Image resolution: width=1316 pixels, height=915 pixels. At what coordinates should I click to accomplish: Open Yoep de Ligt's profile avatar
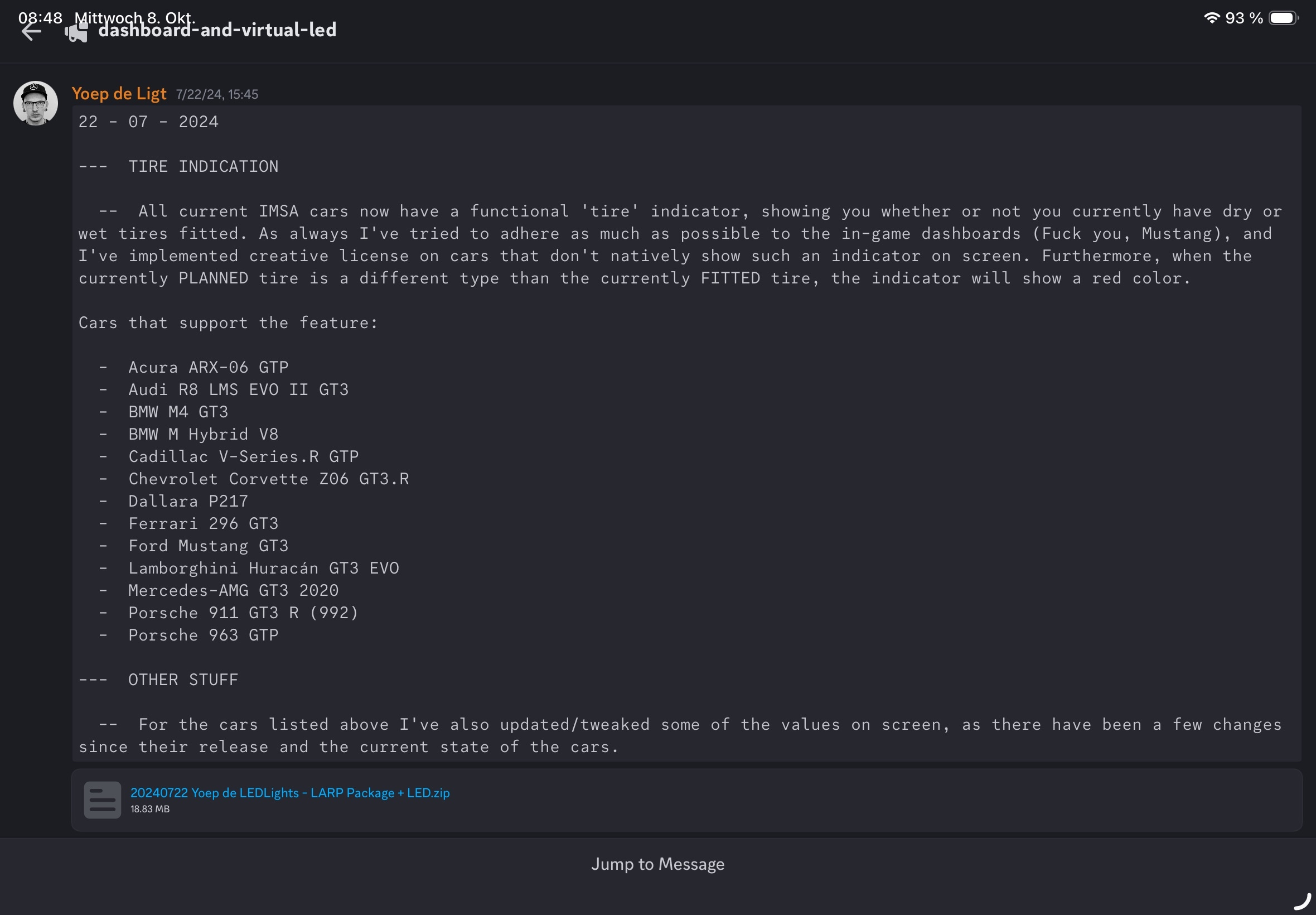pos(36,103)
